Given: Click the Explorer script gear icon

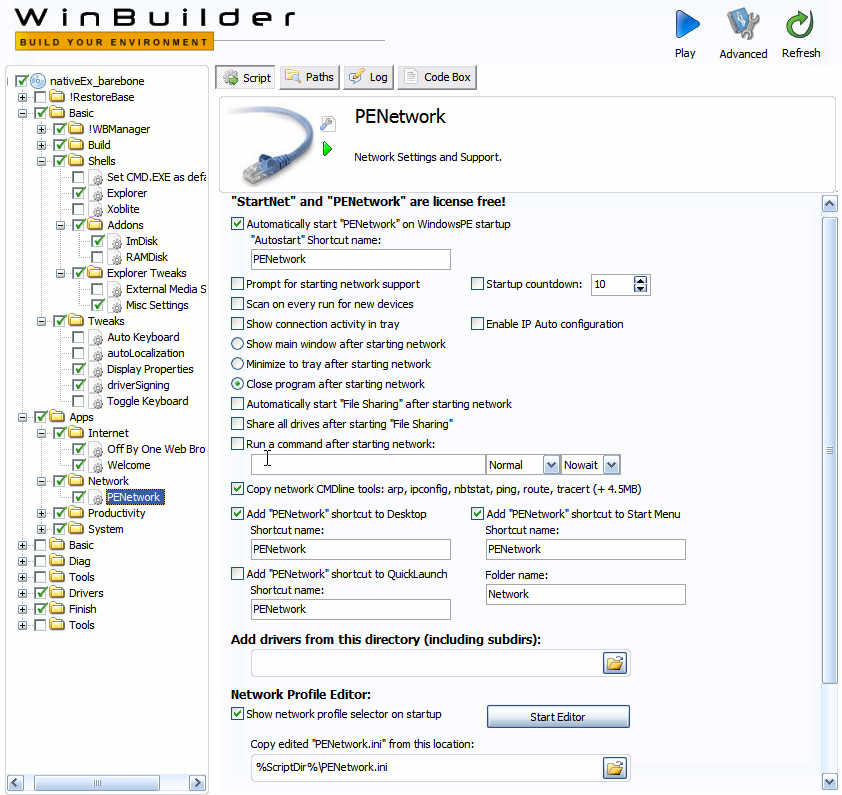Looking at the screenshot, I should [97, 194].
